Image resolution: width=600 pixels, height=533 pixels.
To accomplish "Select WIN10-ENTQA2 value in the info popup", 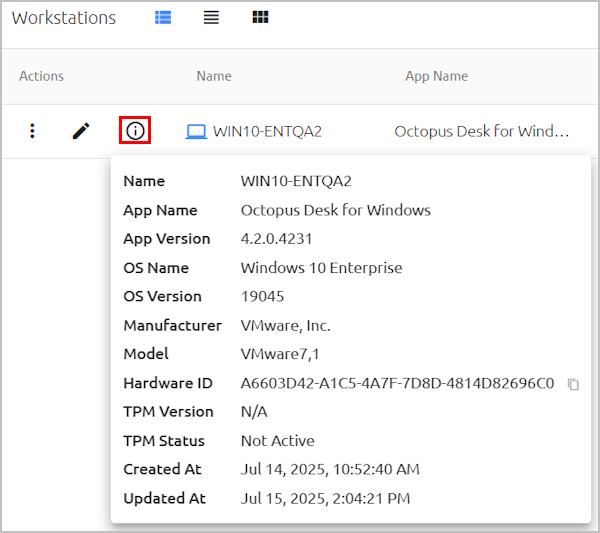I will coord(296,181).
